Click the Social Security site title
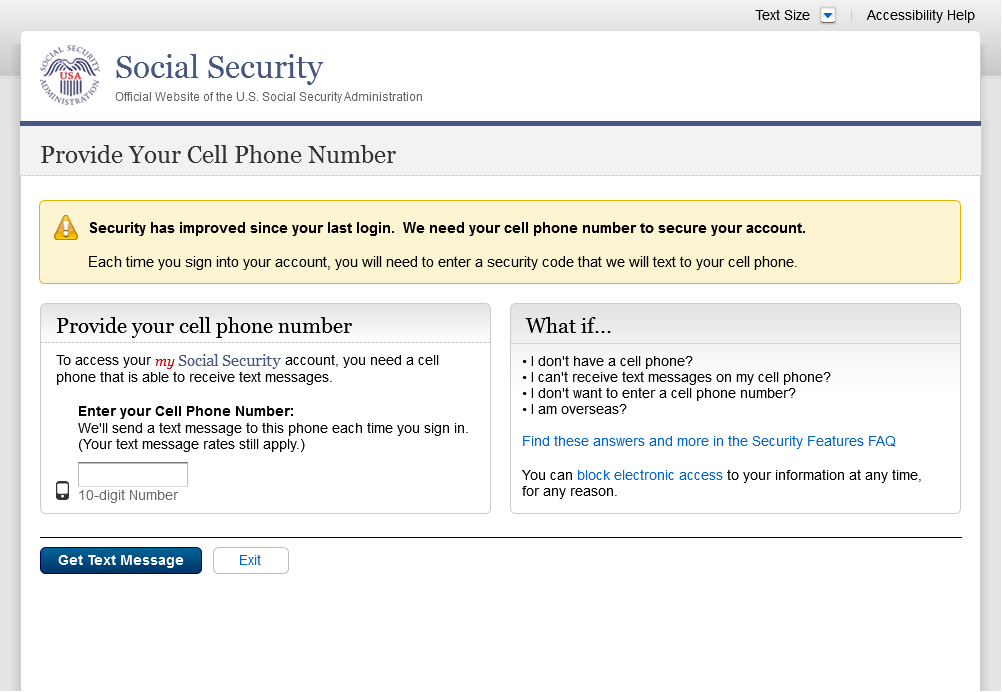 (x=219, y=68)
